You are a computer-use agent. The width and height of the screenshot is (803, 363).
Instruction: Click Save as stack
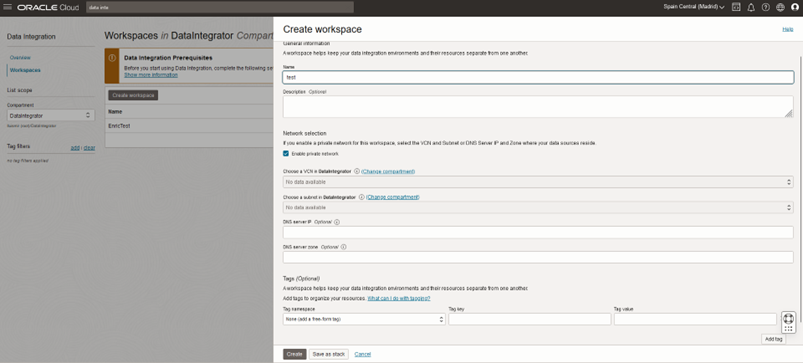click(x=329, y=354)
